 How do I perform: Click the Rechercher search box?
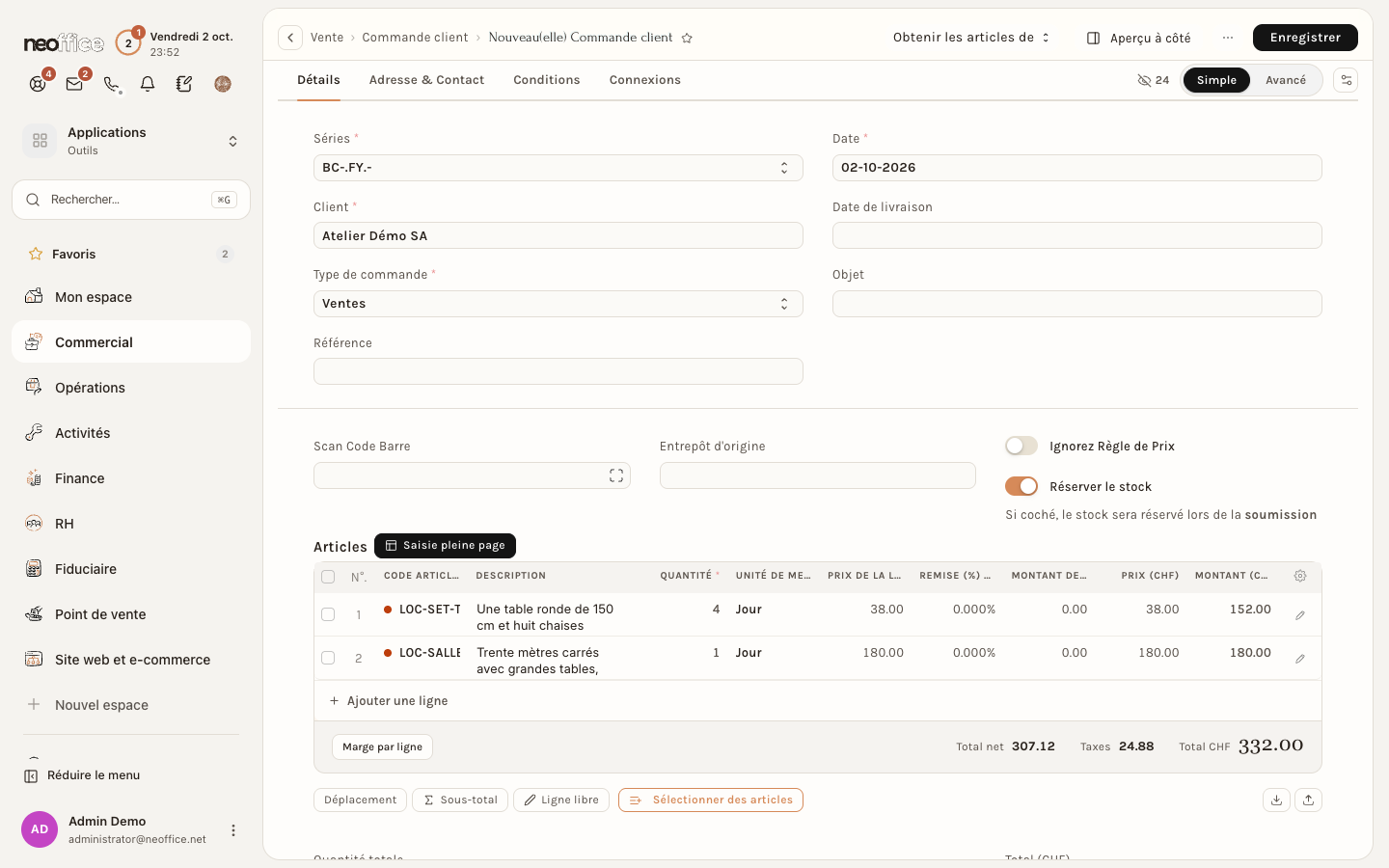[131, 200]
